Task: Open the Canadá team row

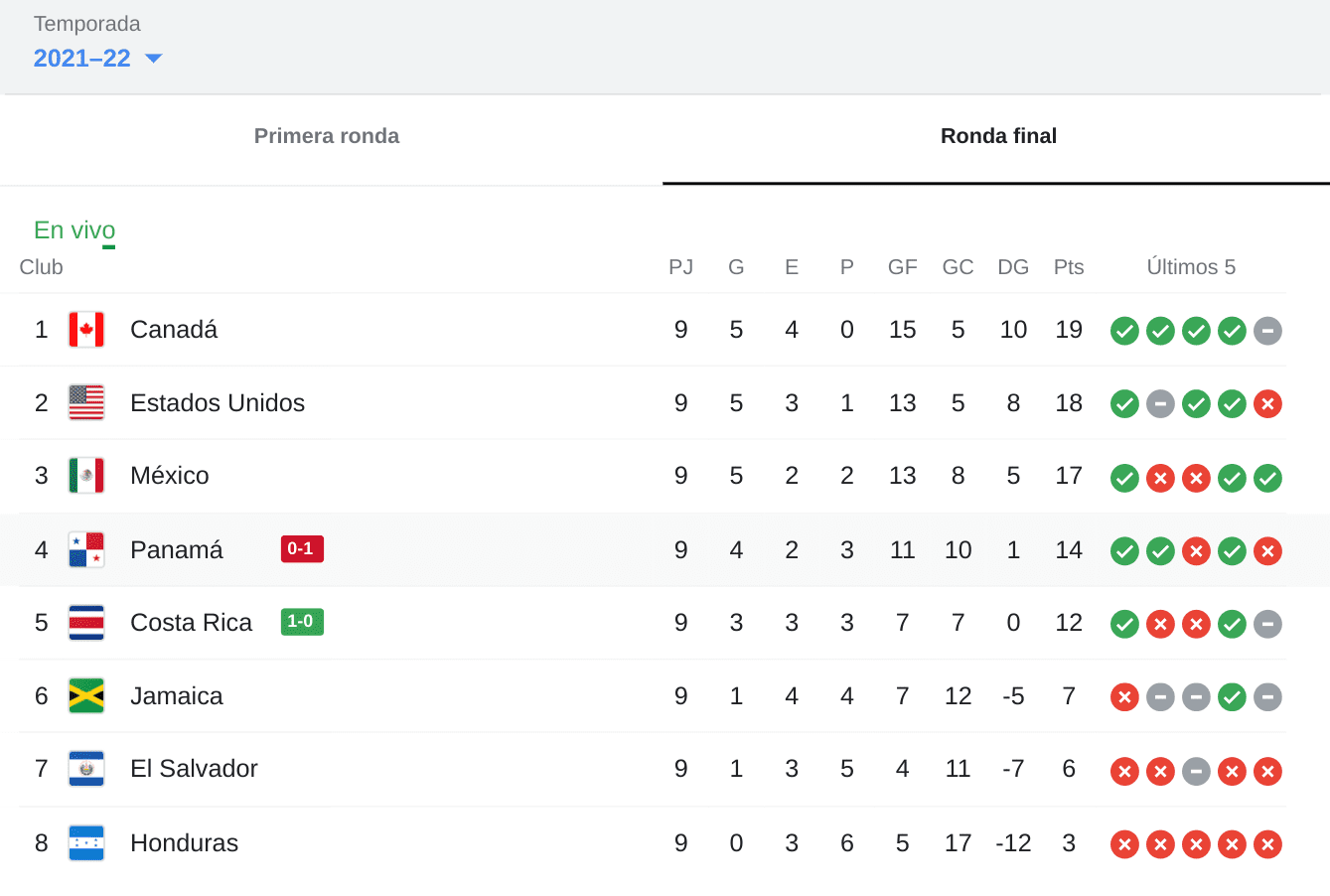Action: 174,330
